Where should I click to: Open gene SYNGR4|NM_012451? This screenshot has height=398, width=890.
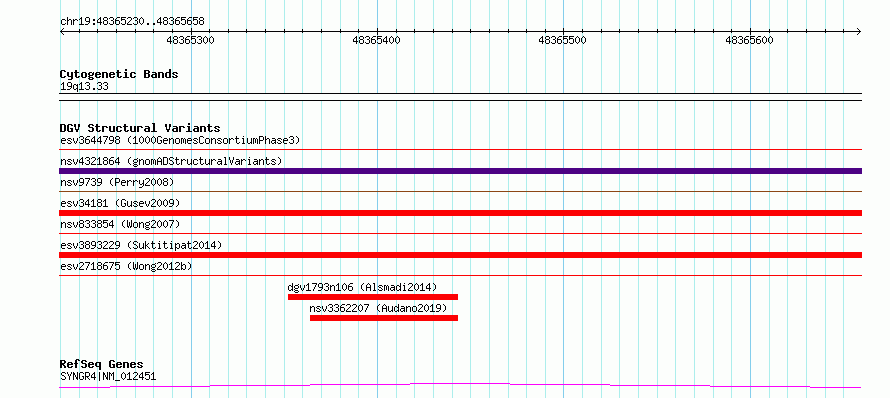pos(108,376)
